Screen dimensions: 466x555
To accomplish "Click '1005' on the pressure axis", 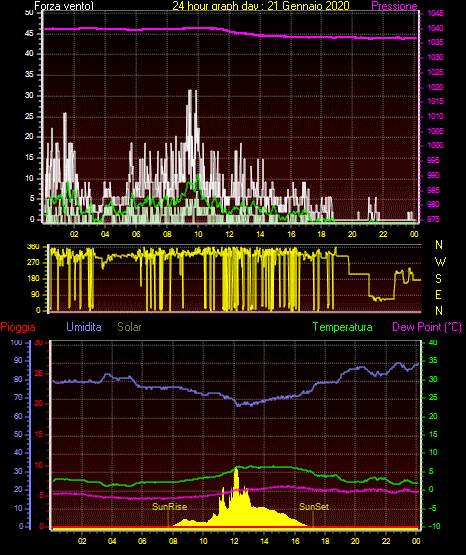I will pyautogui.click(x=435, y=131).
